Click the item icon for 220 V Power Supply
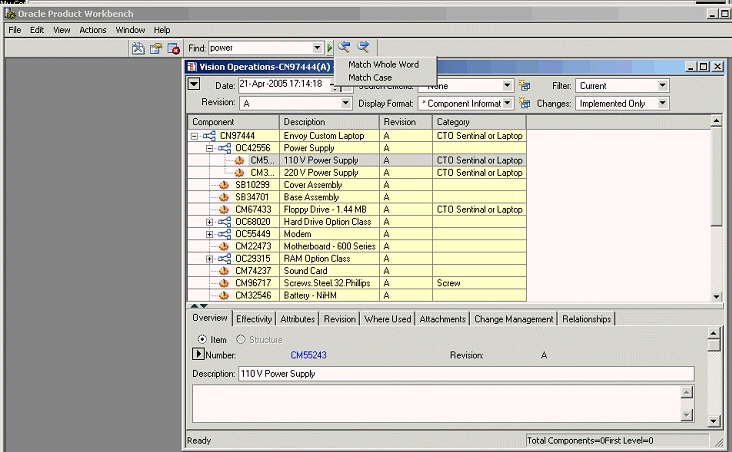The image size is (732, 452). pos(239,173)
